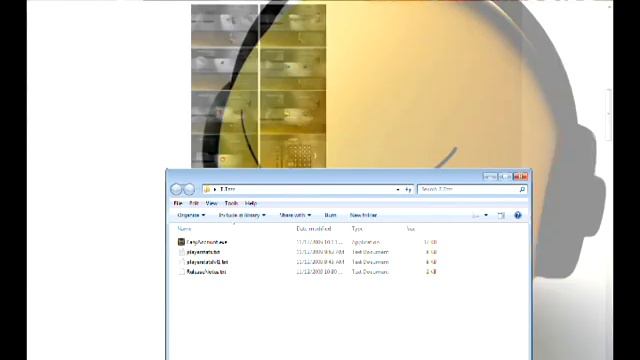Select the .exe Application file name

pyautogui.click(x=207, y=242)
